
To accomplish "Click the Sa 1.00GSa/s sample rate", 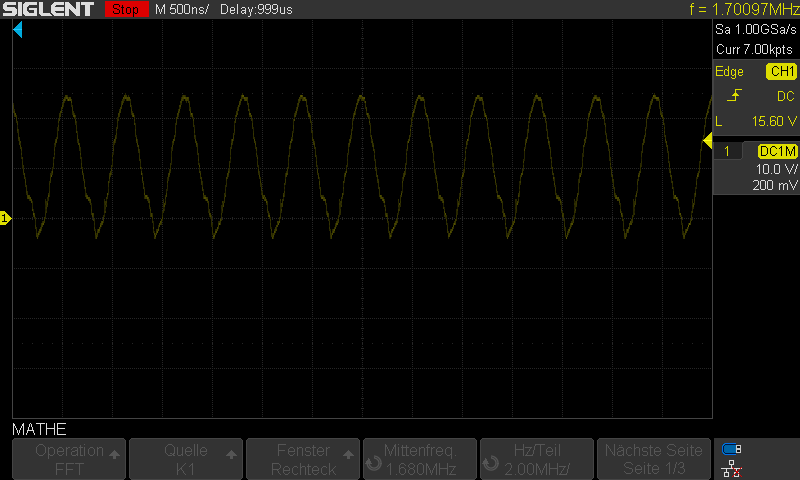I will coord(756,30).
